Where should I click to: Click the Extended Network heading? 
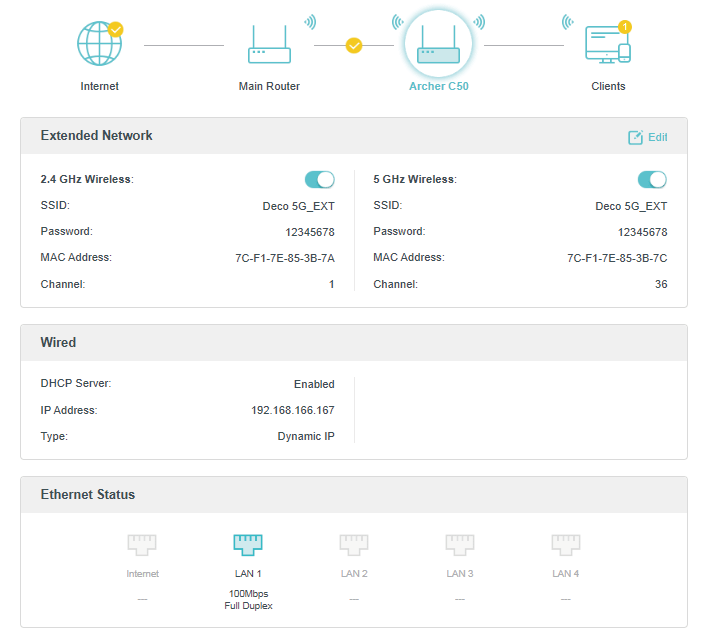coord(96,135)
